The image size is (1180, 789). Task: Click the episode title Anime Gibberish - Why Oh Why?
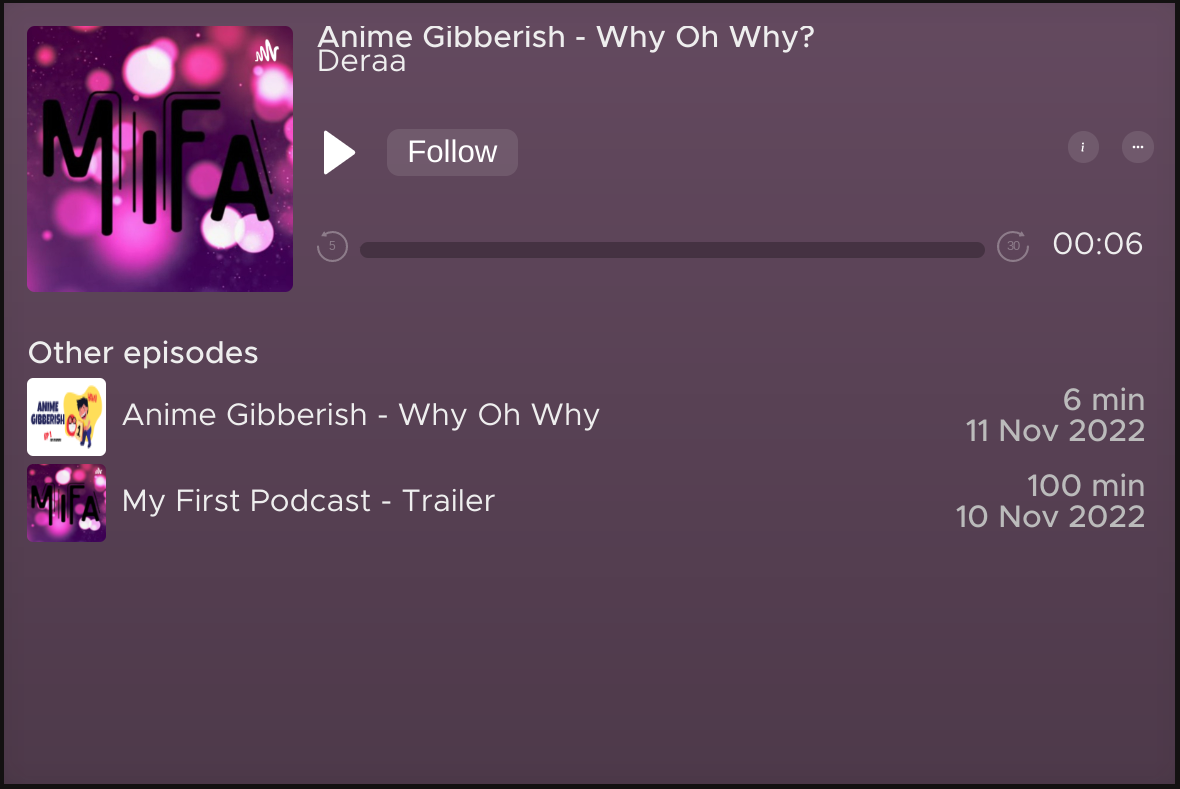point(566,37)
